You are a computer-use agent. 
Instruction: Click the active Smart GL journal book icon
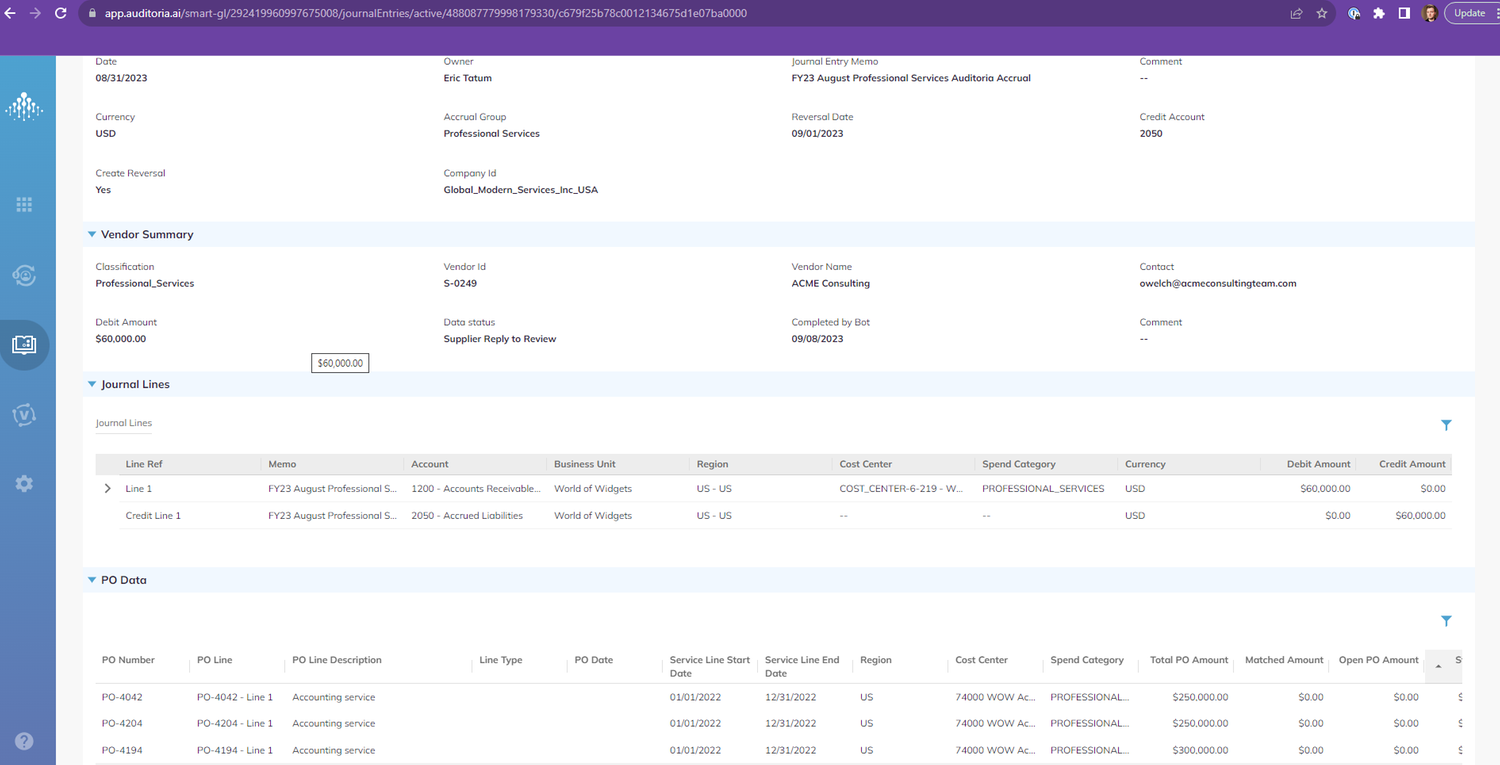pyautogui.click(x=24, y=344)
